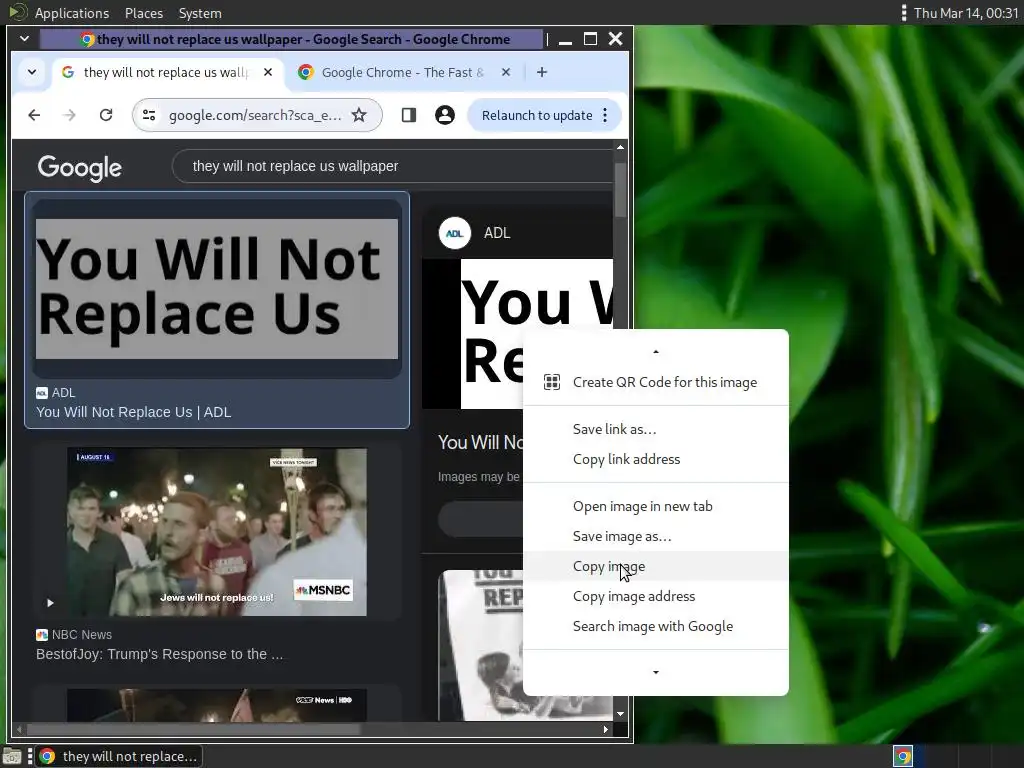Choose Copy link address
The height and width of the screenshot is (768, 1024).
656,459
